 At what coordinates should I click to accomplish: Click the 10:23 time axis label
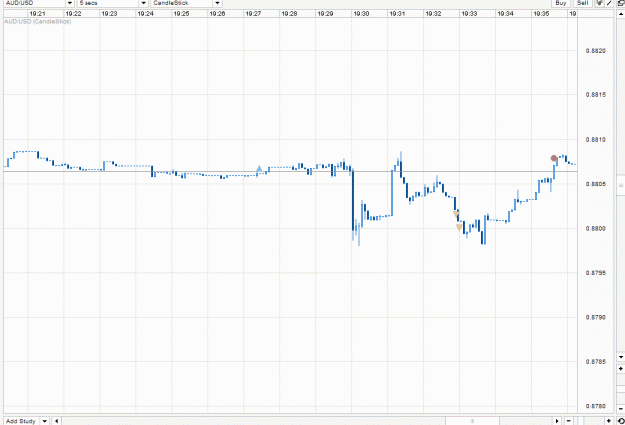(109, 14)
